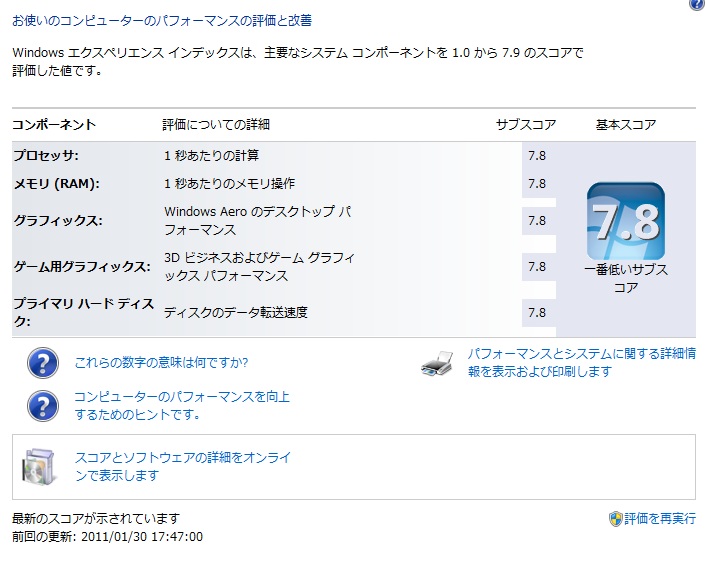Click the サブスコア column header
The image size is (706, 567).
pos(526,125)
